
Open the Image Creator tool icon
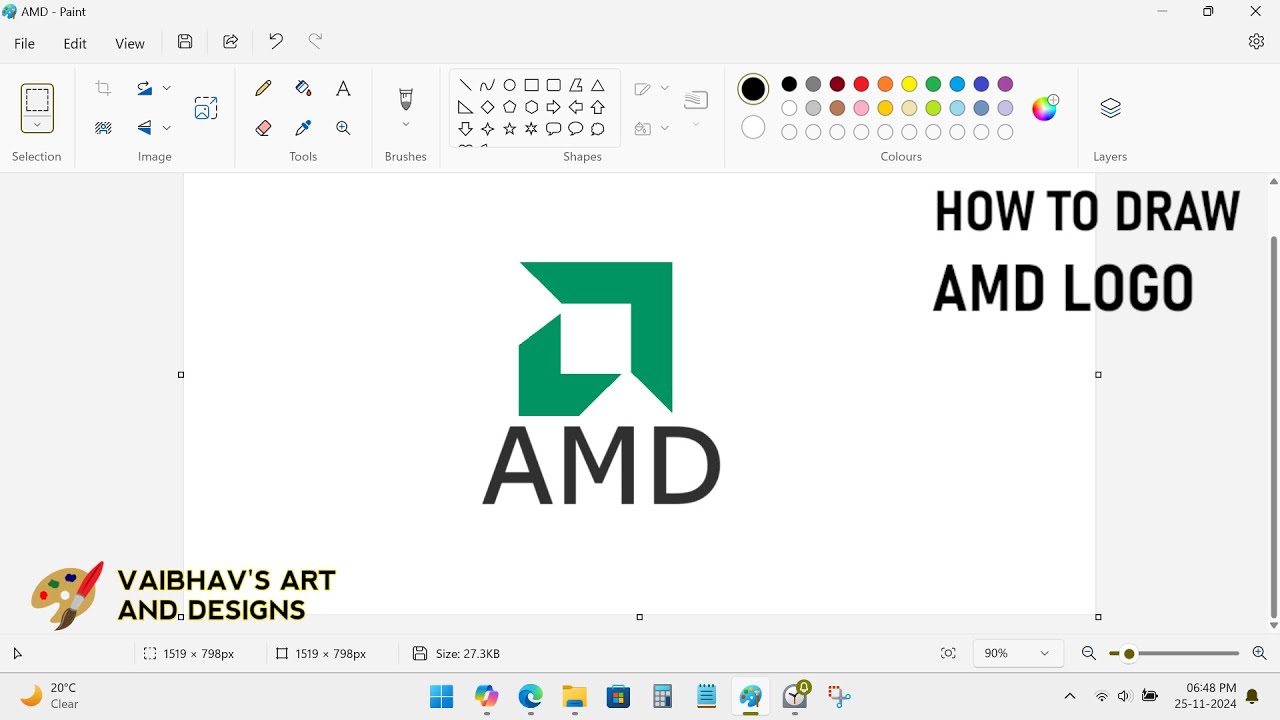pyautogui.click(x=206, y=108)
